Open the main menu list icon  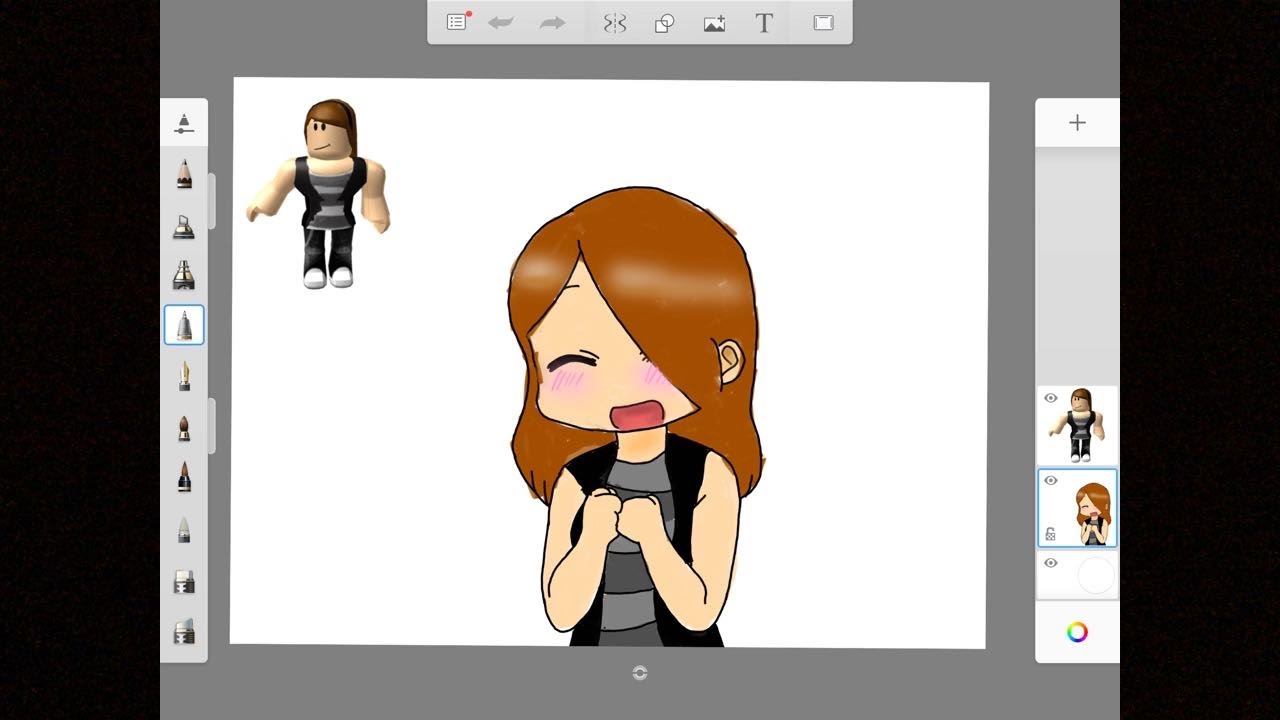(x=457, y=22)
